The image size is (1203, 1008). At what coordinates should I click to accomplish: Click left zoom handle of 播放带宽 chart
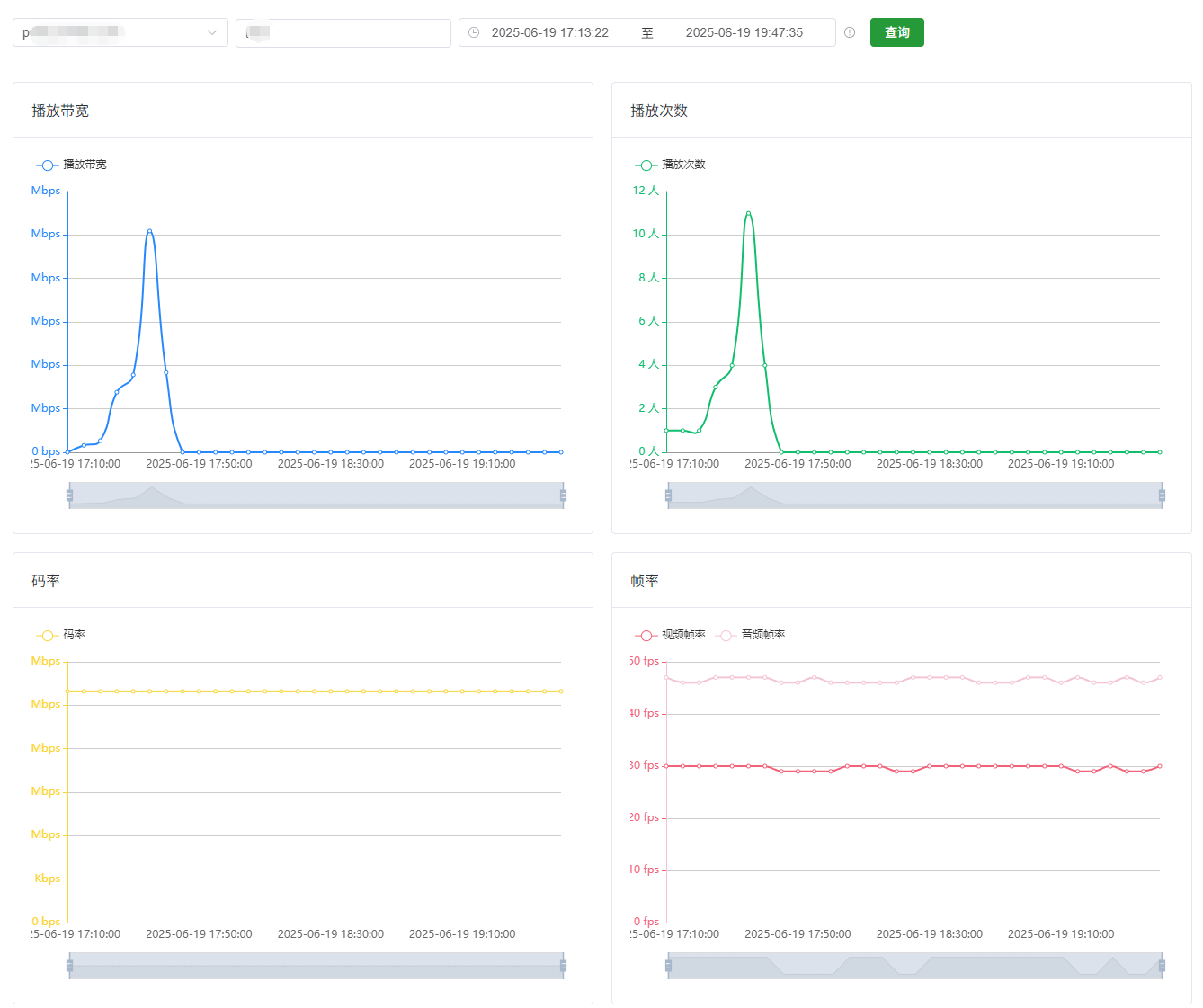coord(69,495)
